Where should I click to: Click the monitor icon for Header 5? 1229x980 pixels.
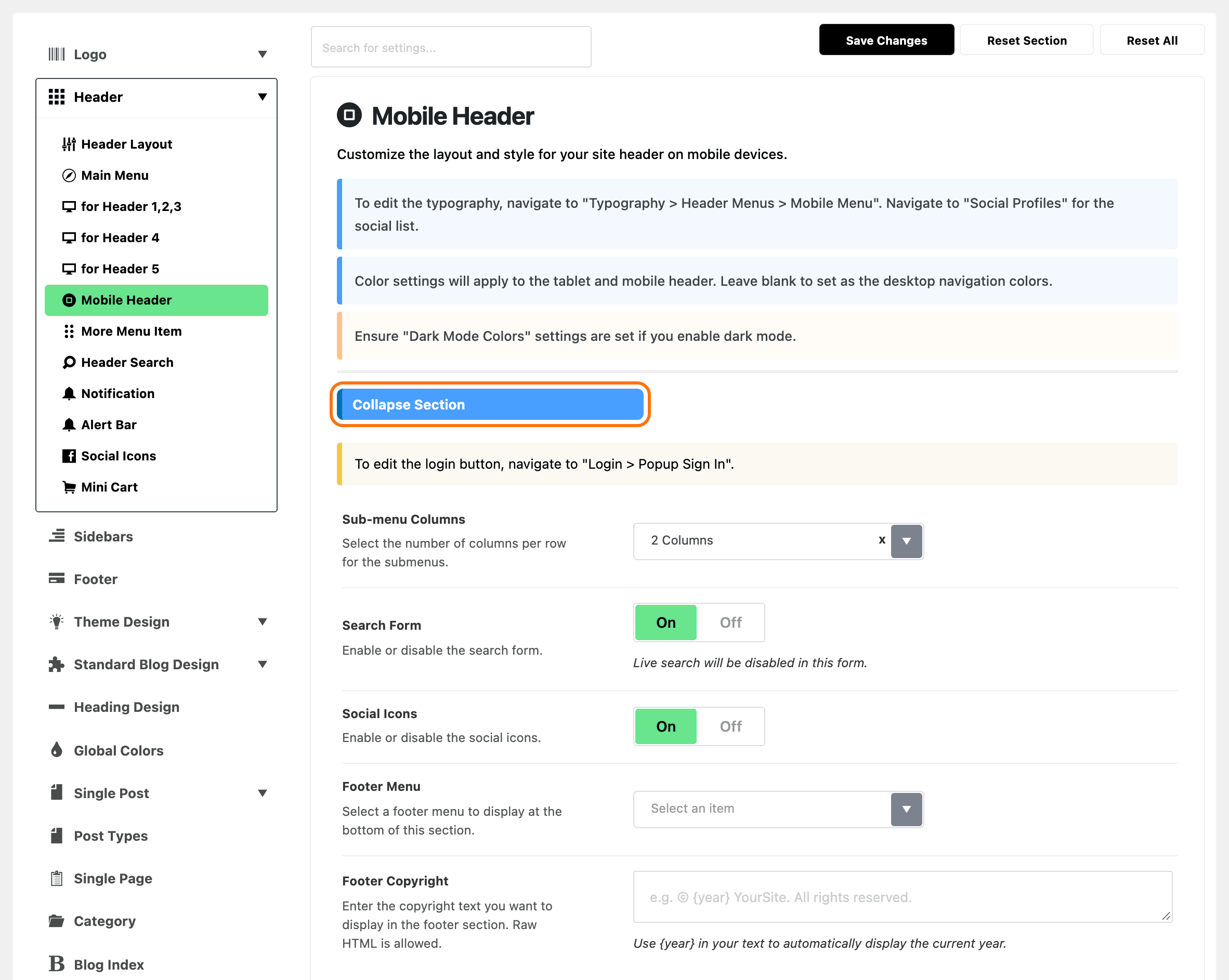coord(69,269)
